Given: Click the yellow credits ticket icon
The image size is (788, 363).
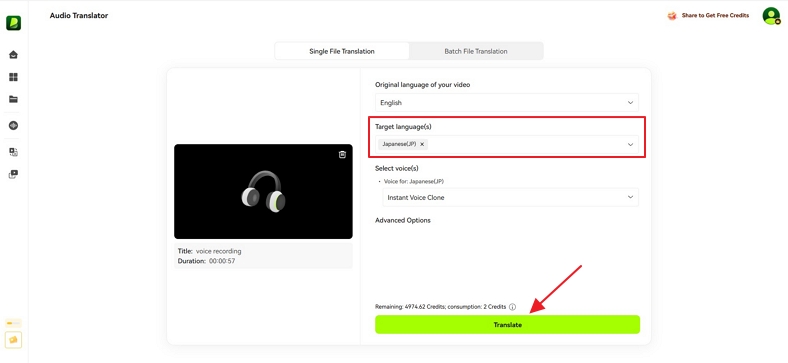Looking at the screenshot, I should click(x=14, y=340).
